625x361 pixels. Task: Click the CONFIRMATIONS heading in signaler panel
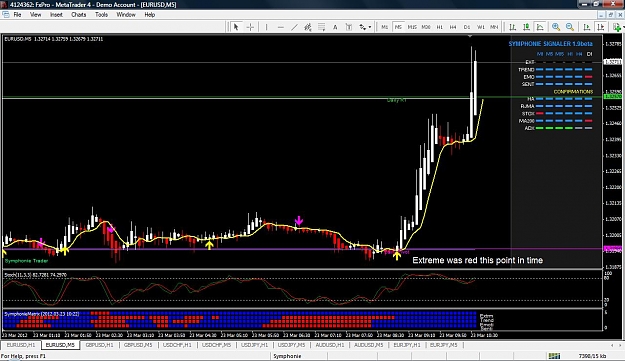click(573, 92)
